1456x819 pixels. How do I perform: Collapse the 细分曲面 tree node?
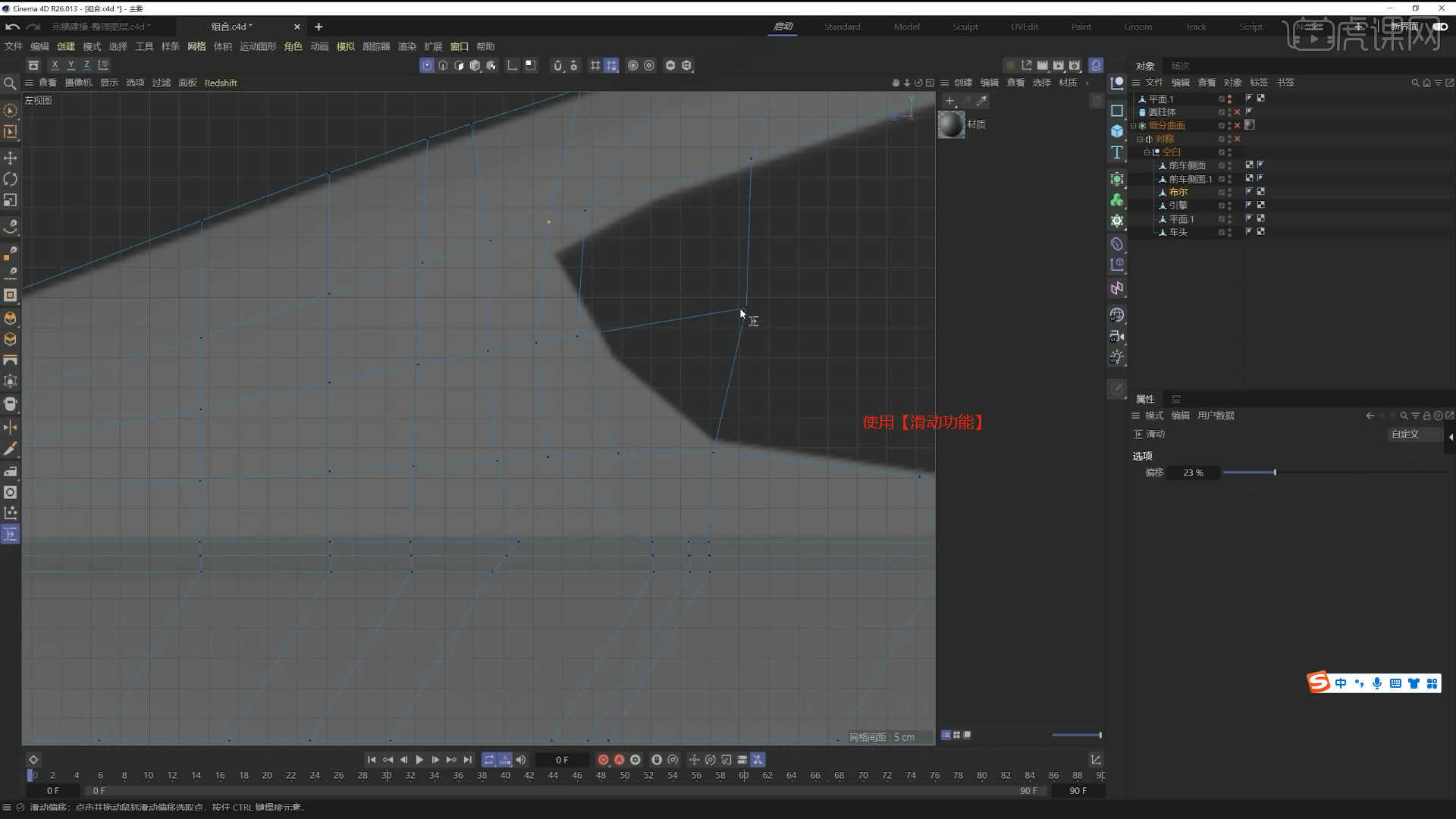1134,126
